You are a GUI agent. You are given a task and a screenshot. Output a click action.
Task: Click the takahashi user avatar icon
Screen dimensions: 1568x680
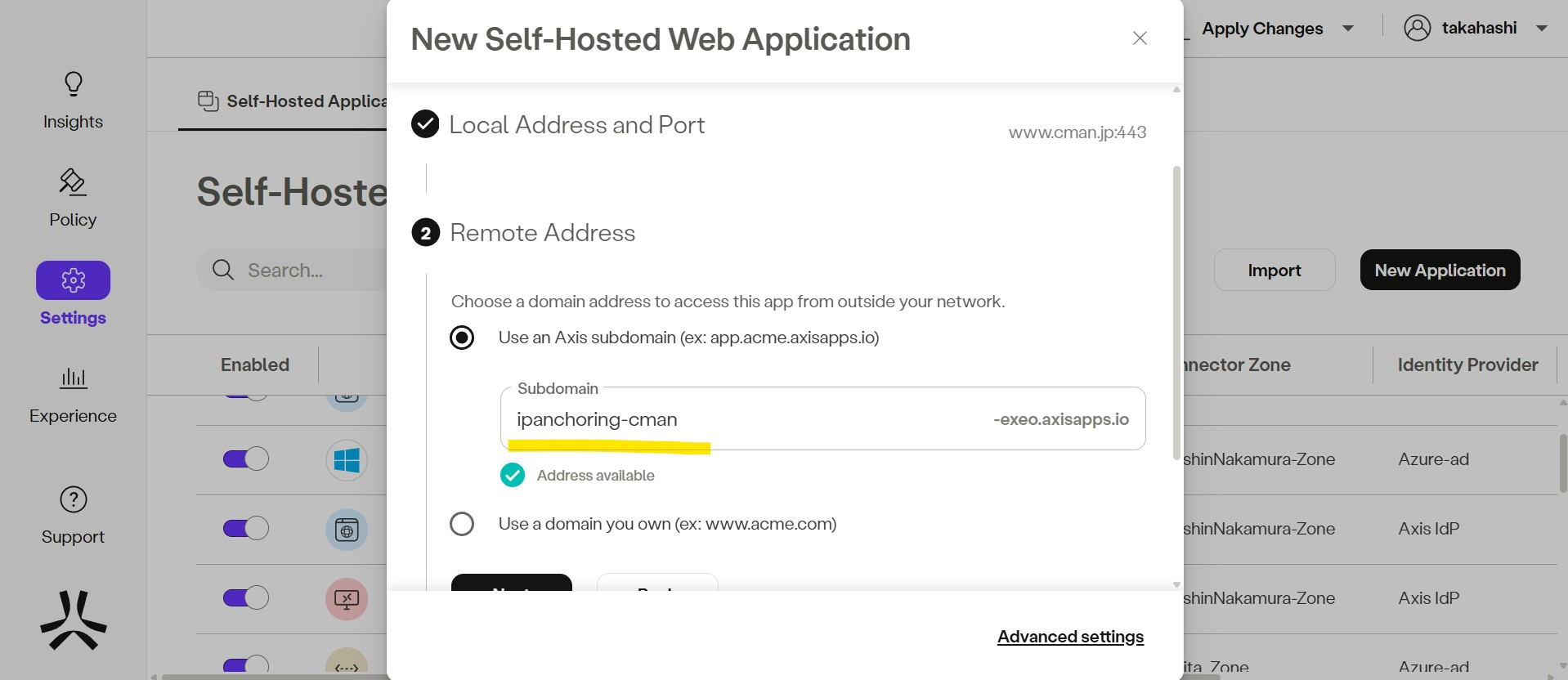point(1417,28)
